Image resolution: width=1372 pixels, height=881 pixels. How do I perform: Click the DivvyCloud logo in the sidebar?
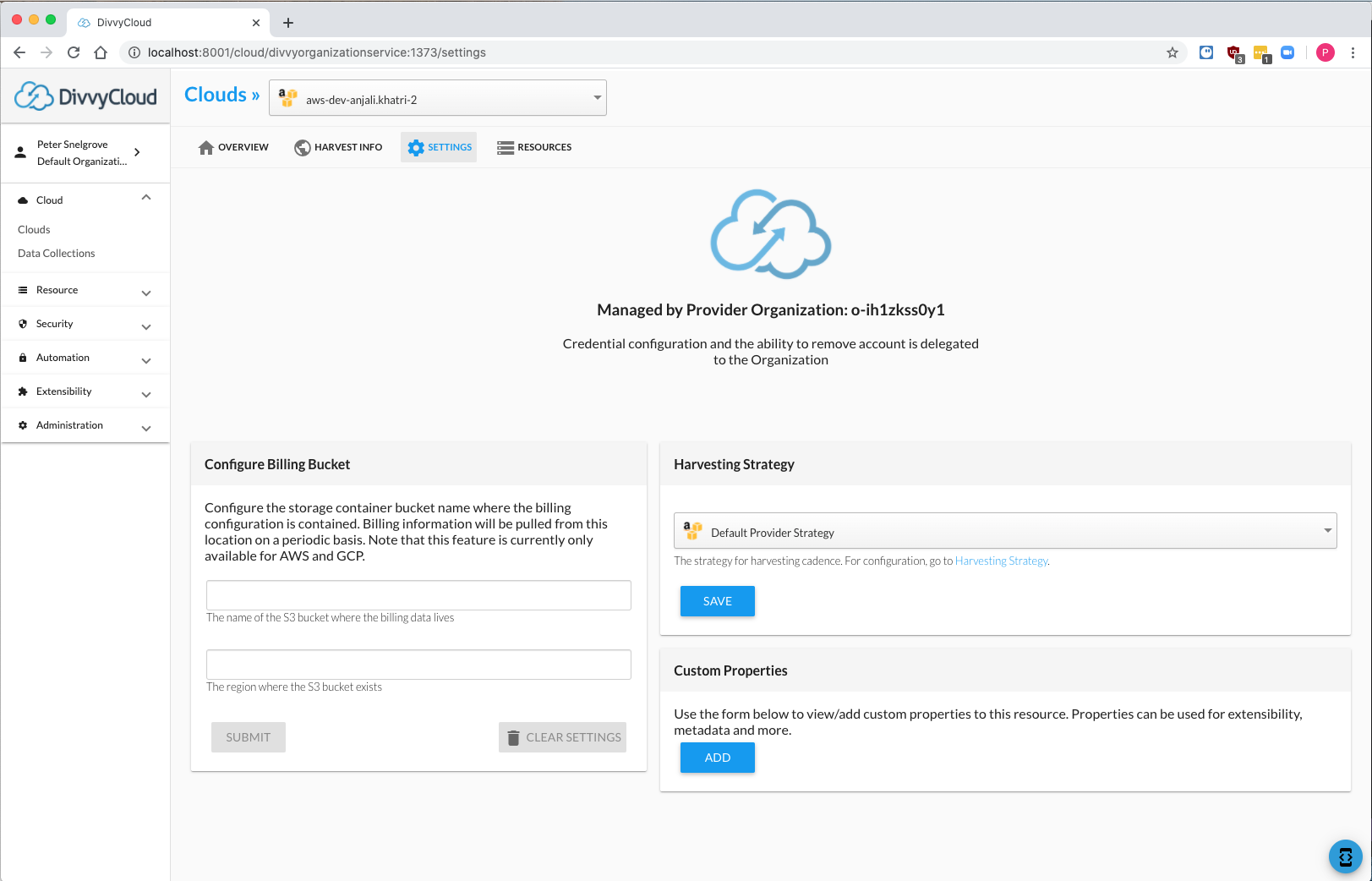(x=85, y=96)
